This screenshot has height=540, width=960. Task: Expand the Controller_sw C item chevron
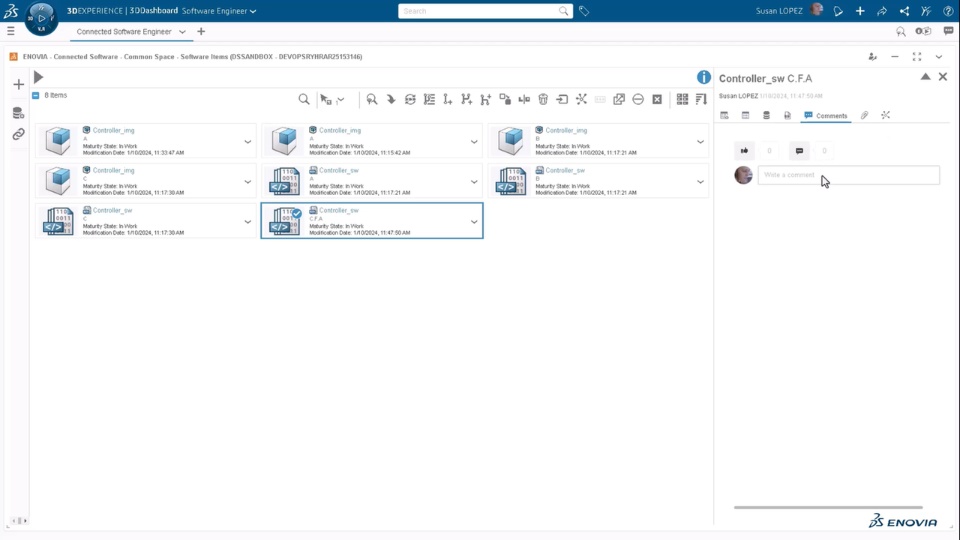coord(247,222)
